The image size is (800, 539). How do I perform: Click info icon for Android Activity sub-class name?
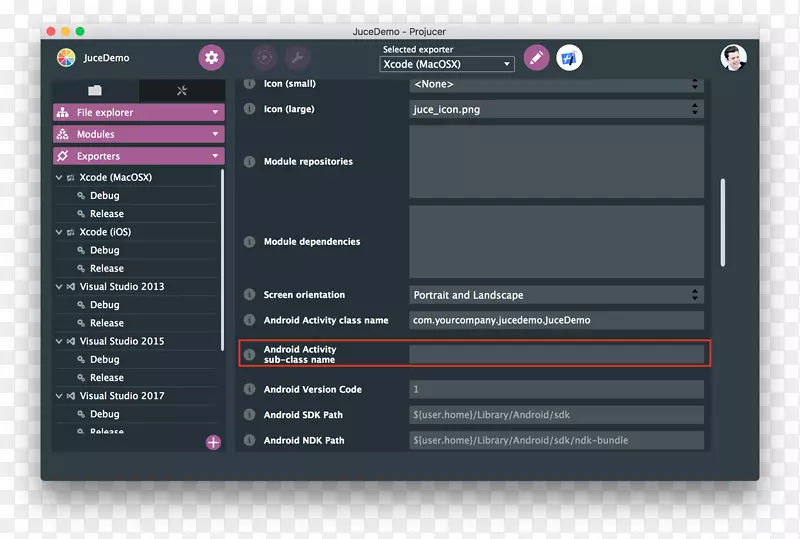249,354
